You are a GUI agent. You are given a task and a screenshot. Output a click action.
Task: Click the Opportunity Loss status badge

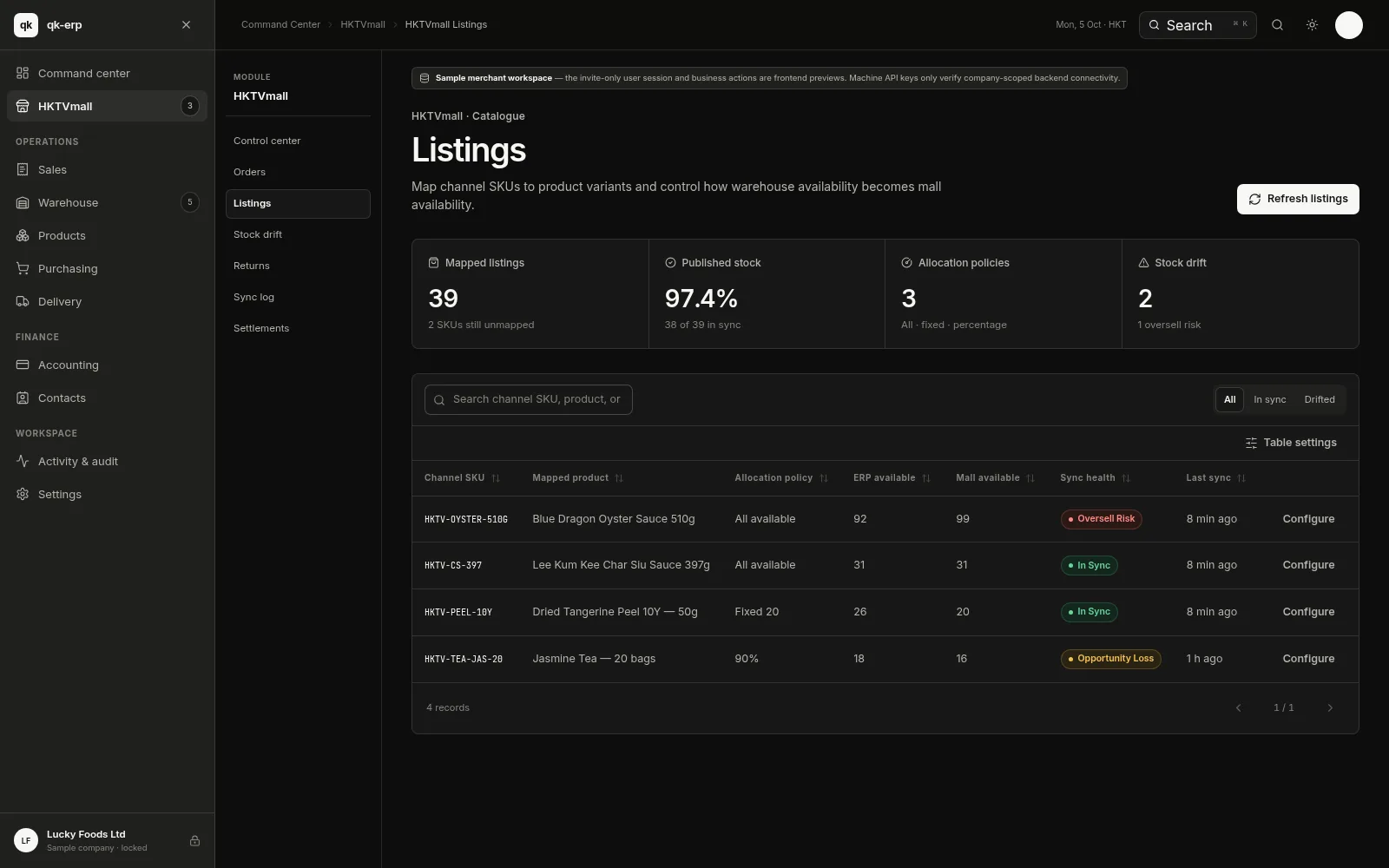pyautogui.click(x=1110, y=659)
